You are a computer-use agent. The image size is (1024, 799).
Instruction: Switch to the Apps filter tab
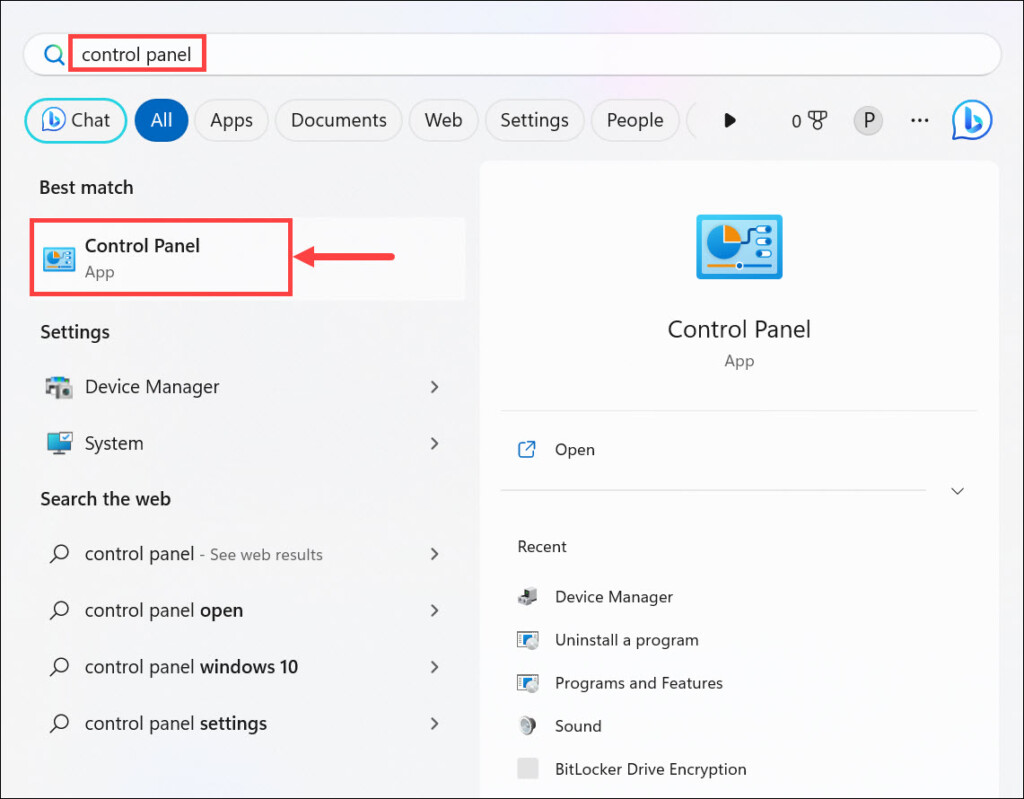231,120
